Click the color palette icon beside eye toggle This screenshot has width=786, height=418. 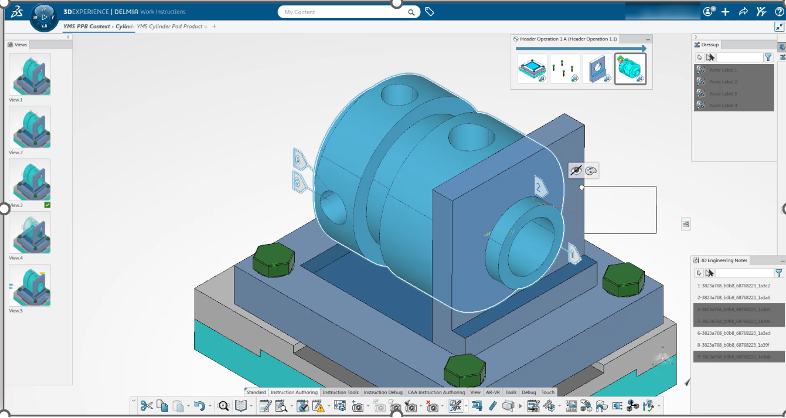(x=591, y=171)
